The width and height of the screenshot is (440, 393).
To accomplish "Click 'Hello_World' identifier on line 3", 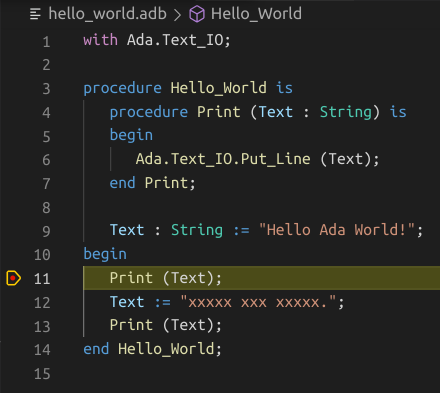I will point(218,88).
